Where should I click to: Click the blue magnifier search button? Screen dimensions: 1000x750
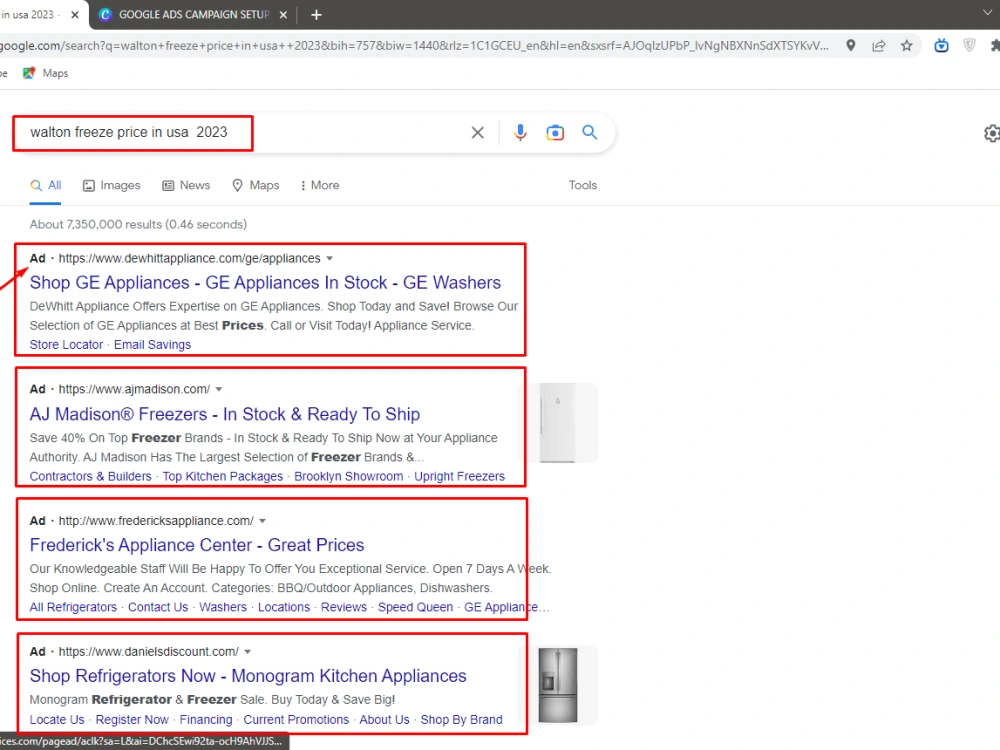(x=590, y=132)
